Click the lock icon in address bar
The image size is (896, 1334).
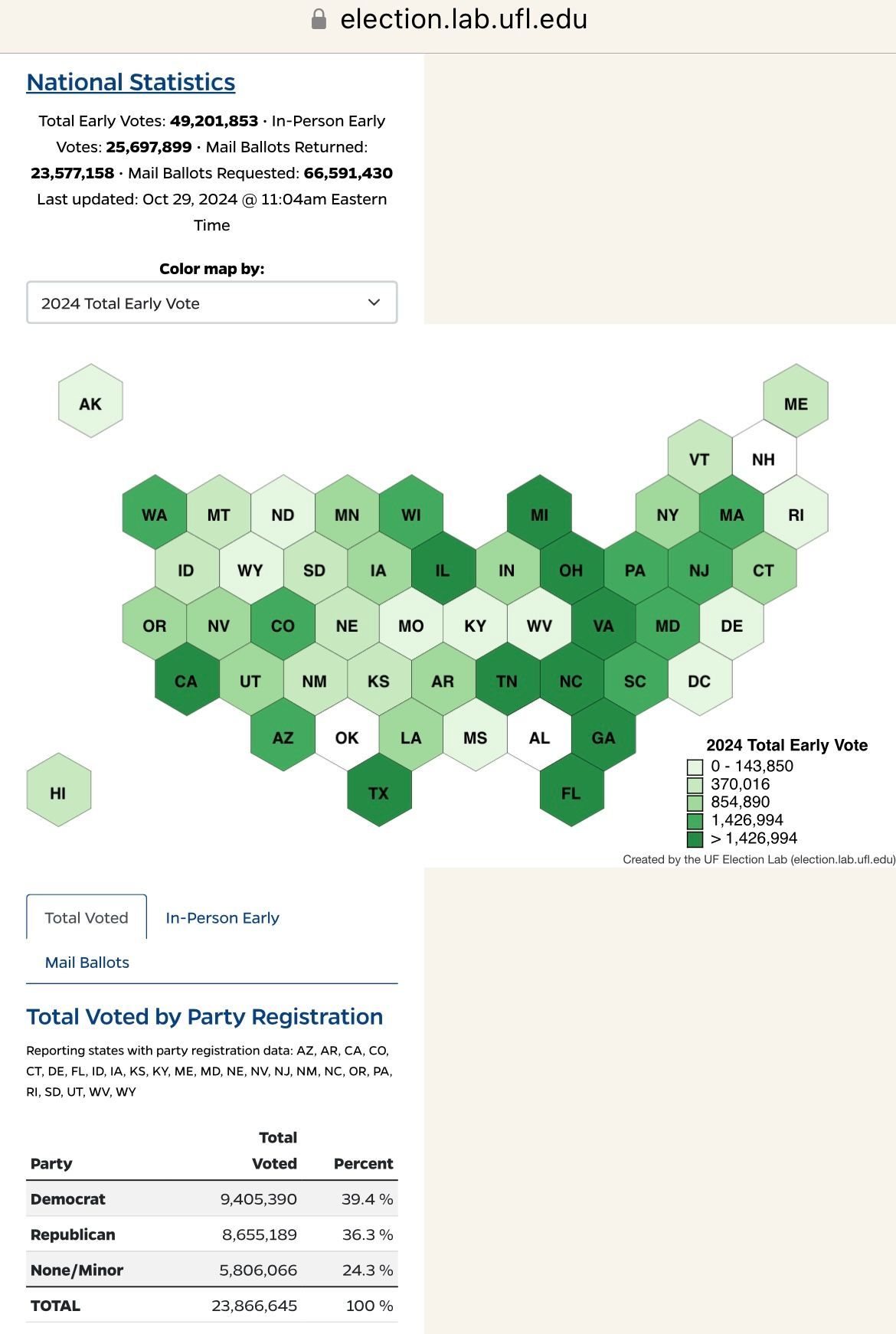point(319,19)
